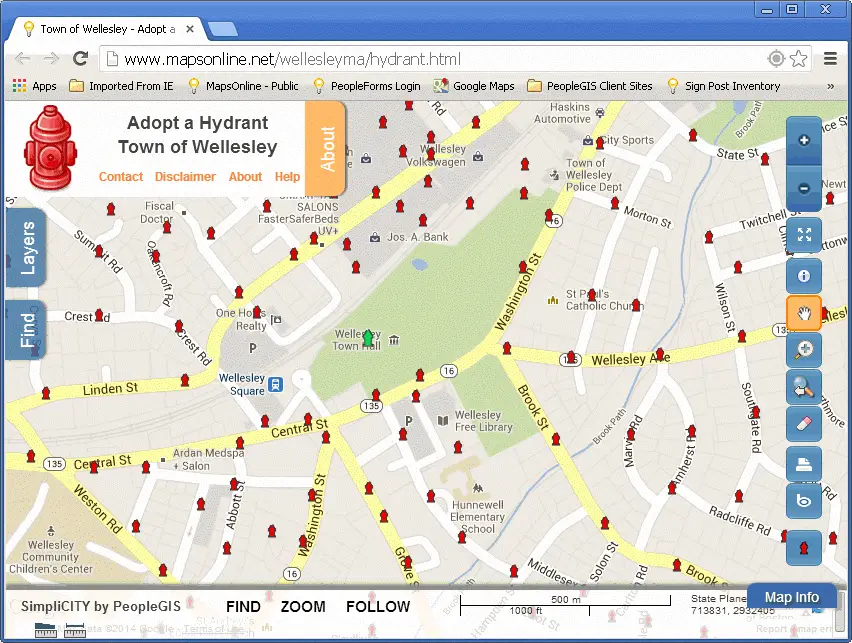Open the About link in header
The image size is (852, 643).
[x=245, y=177]
